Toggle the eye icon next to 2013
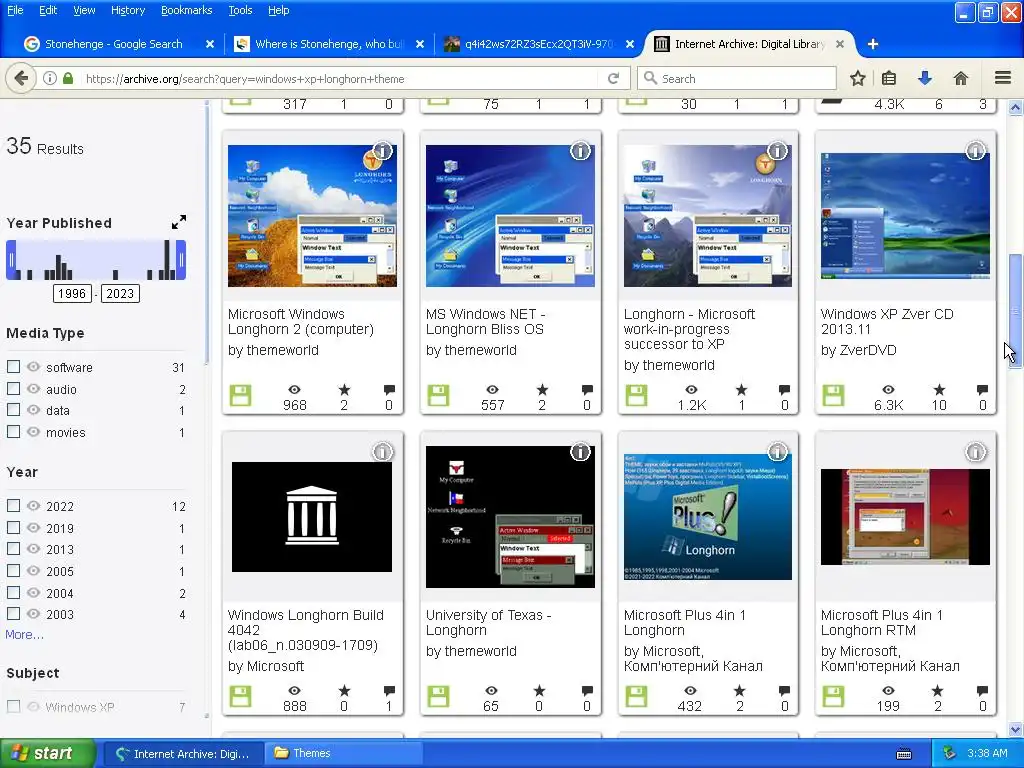The image size is (1024, 768). pyautogui.click(x=33, y=549)
